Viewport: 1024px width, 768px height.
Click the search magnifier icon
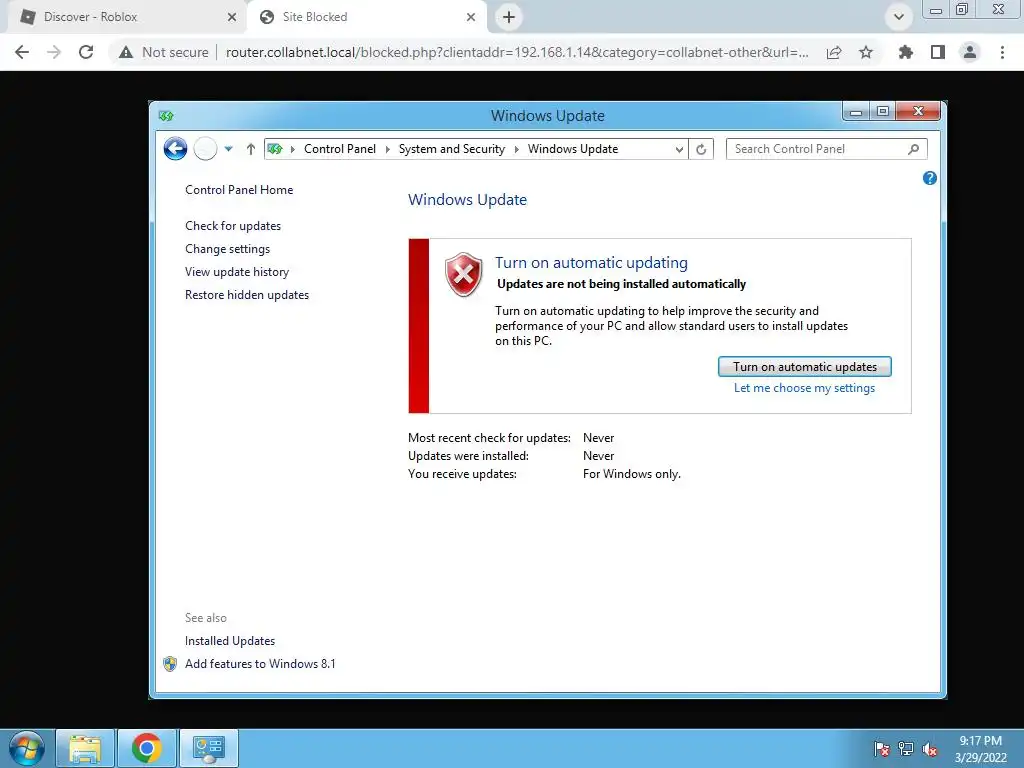click(x=914, y=149)
